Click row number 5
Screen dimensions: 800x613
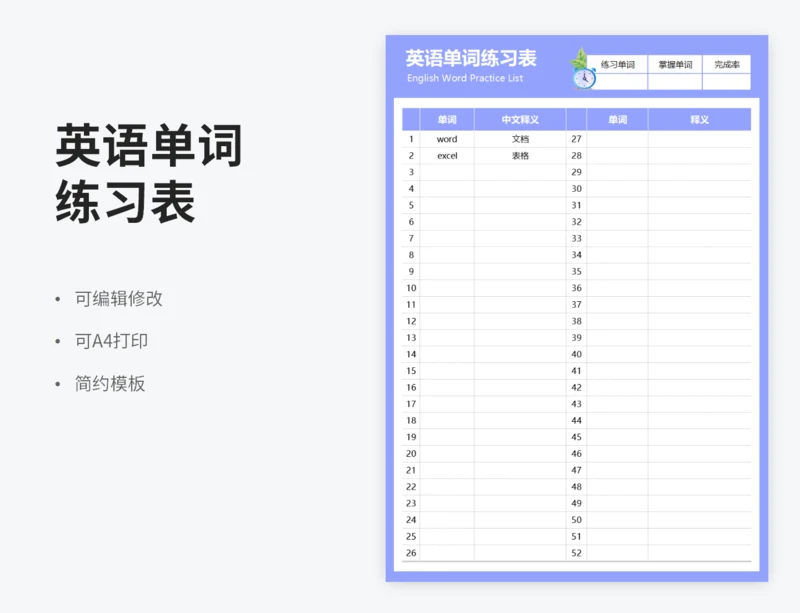[411, 205]
